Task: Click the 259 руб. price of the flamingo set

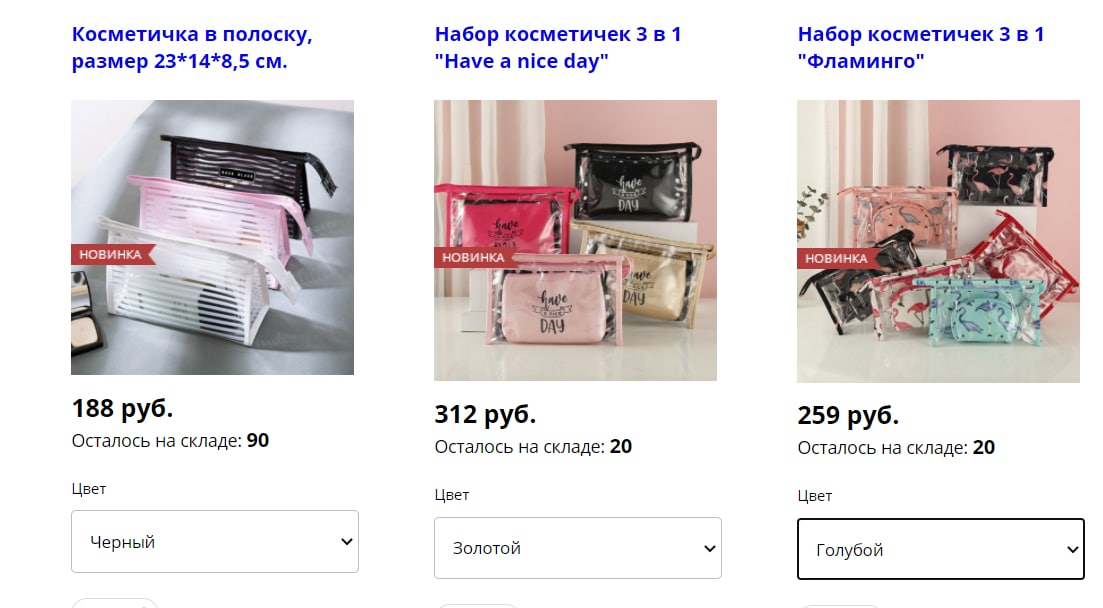Action: (x=848, y=415)
